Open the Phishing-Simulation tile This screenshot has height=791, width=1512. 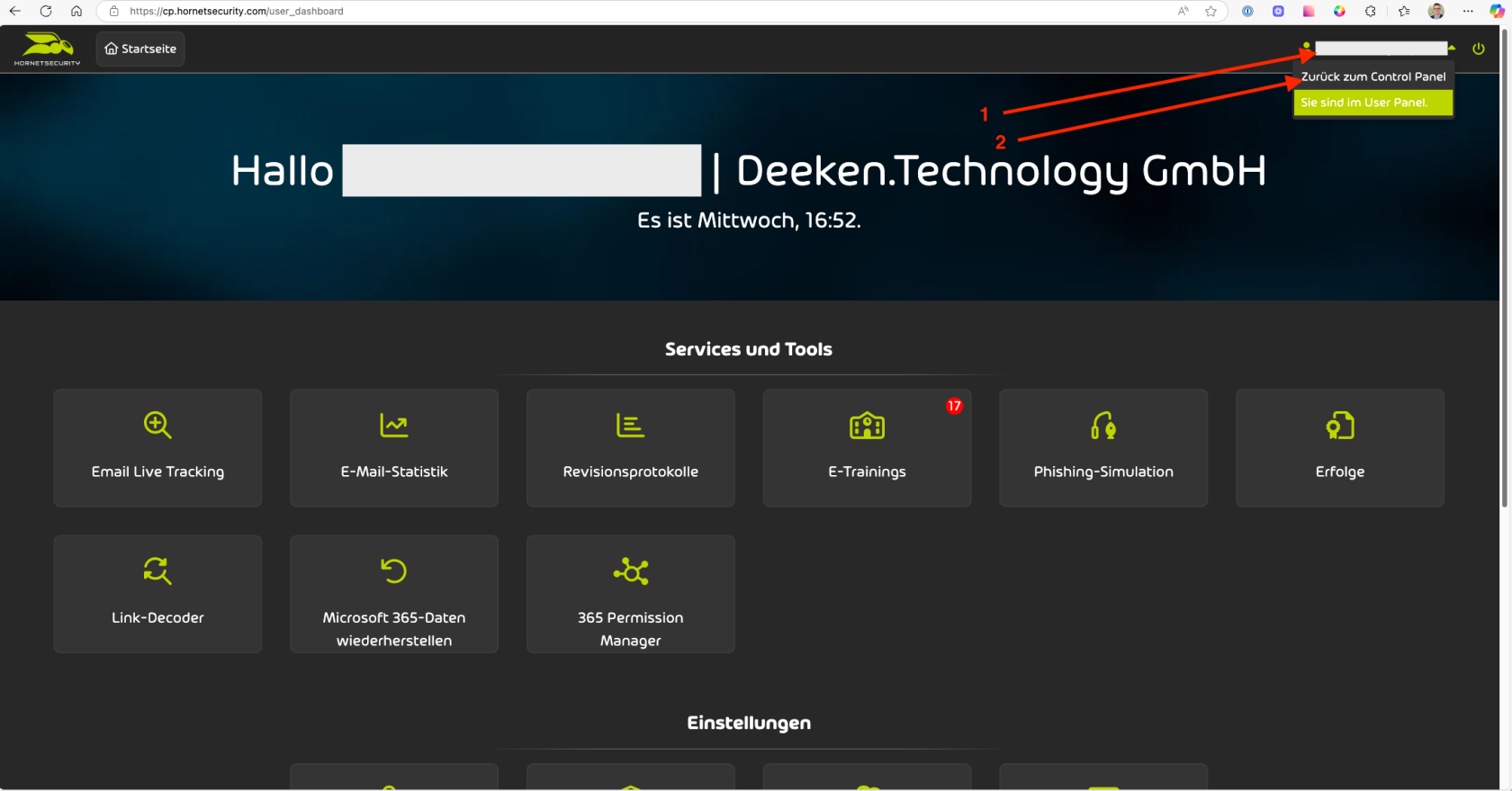(1103, 447)
